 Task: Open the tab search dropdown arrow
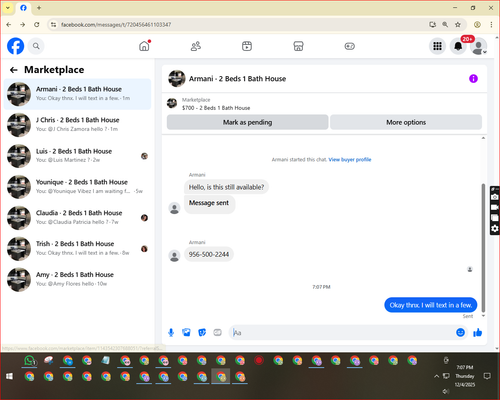[x=8, y=8]
